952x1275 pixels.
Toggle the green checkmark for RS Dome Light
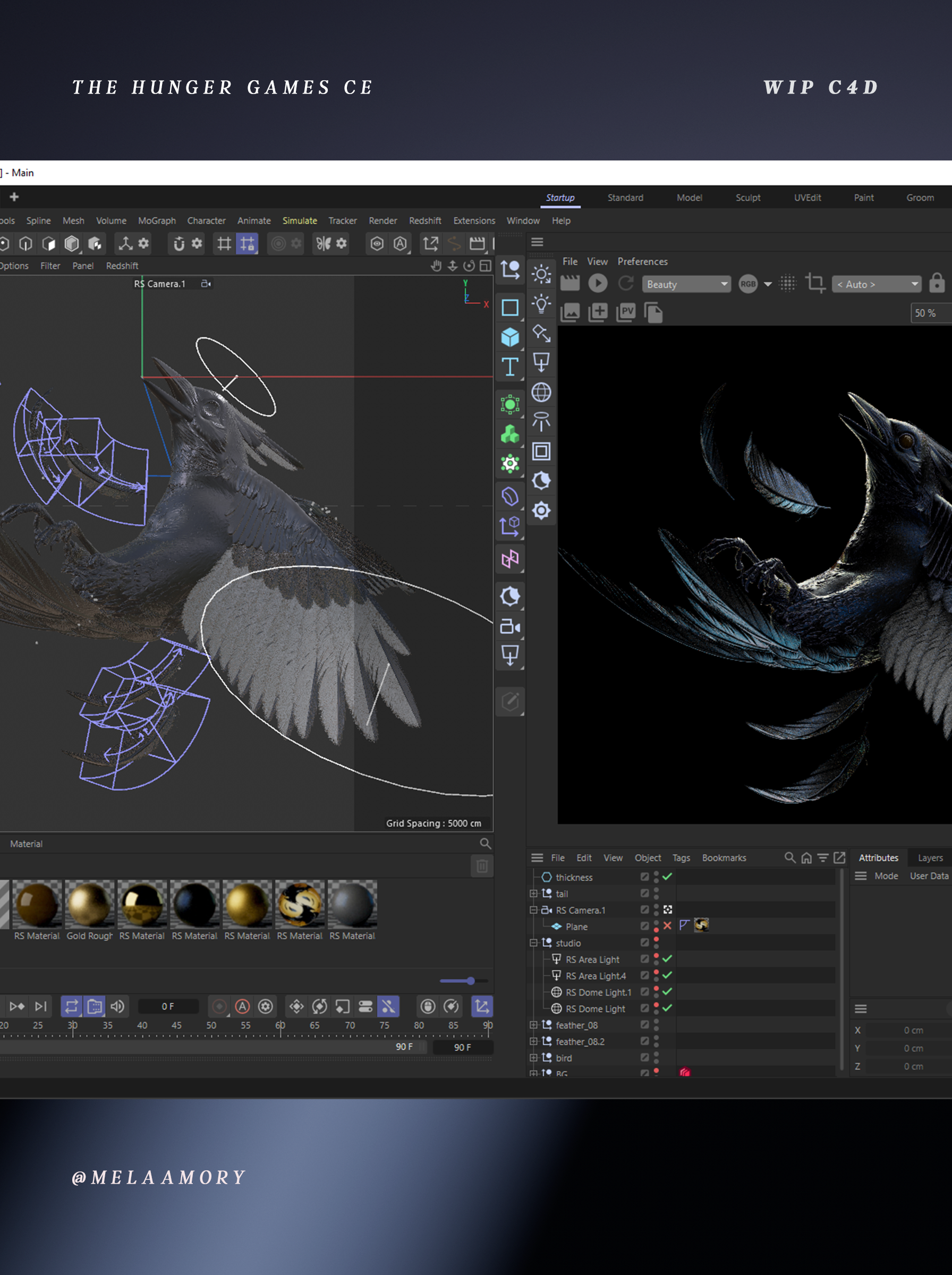[667, 1008]
